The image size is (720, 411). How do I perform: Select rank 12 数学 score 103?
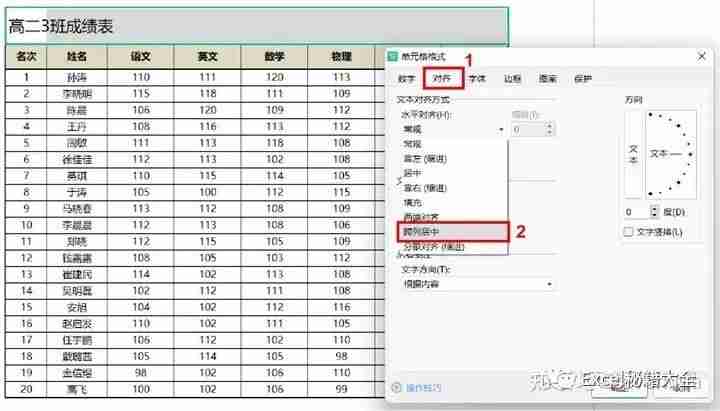pos(274,258)
